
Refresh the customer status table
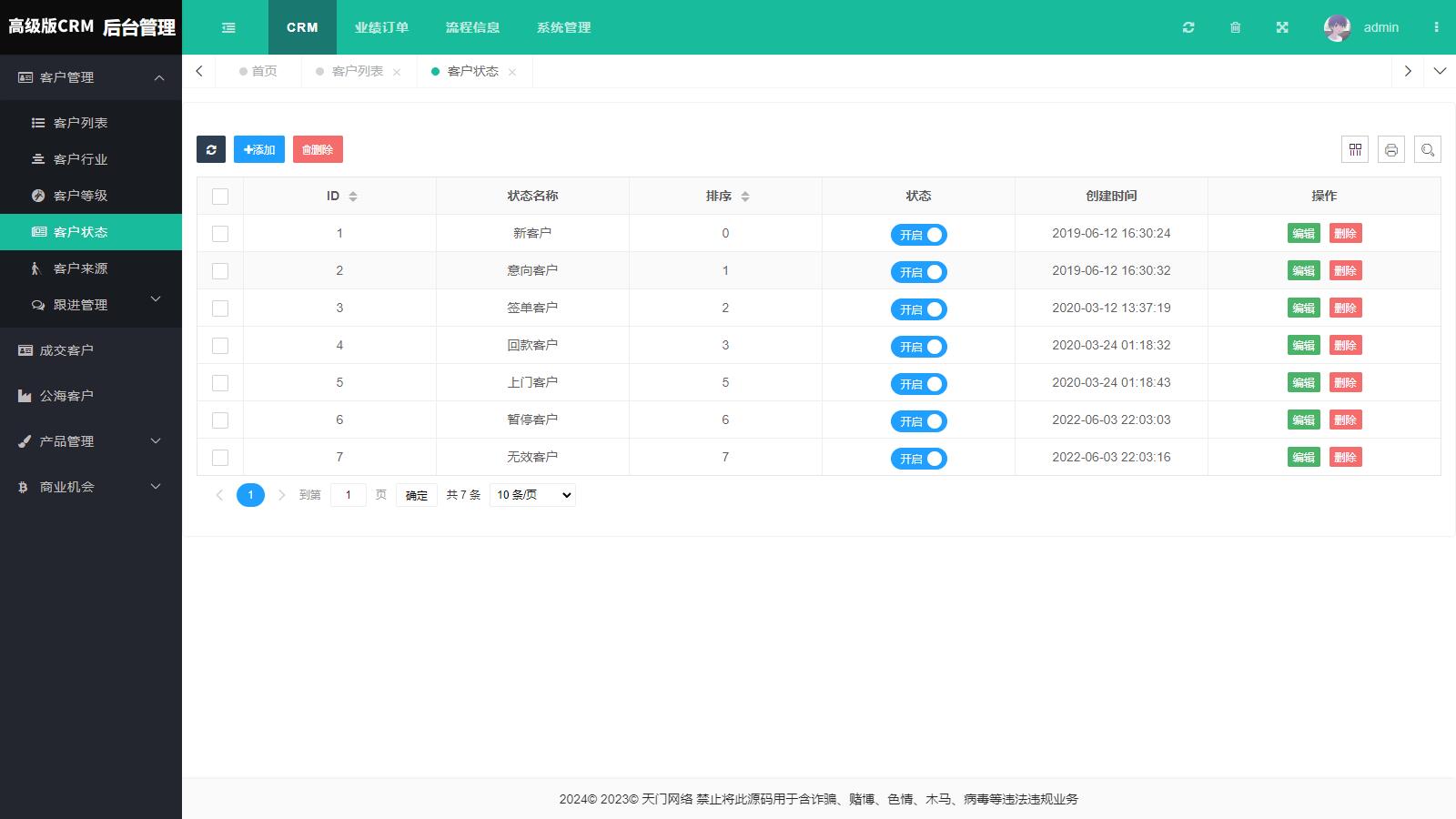coord(211,149)
